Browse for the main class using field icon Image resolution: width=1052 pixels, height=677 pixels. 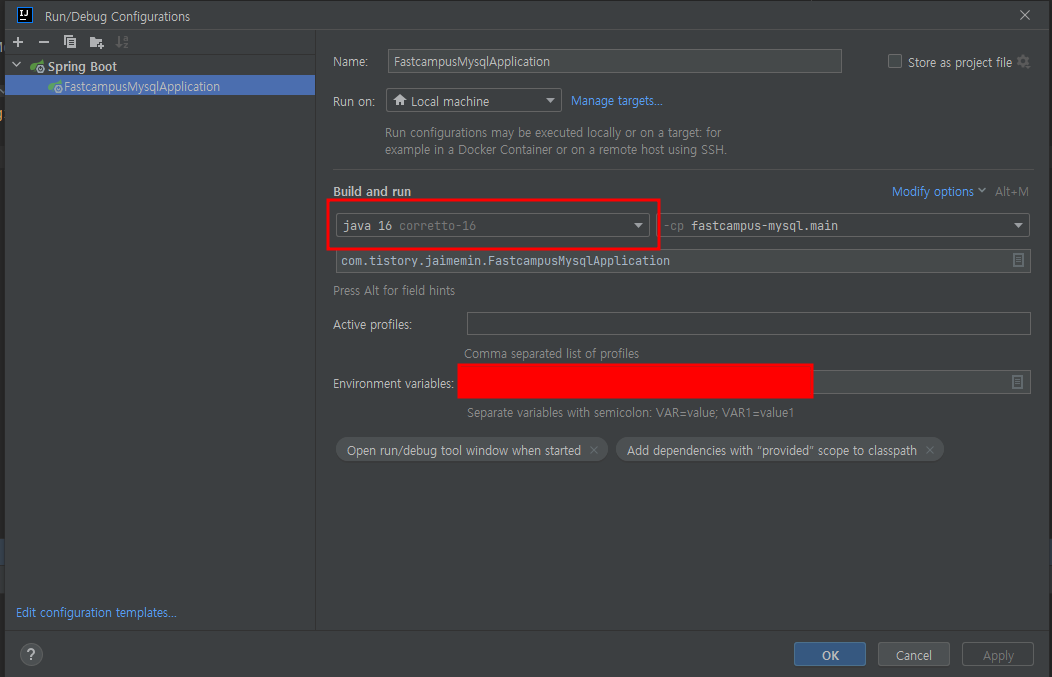tap(1018, 260)
